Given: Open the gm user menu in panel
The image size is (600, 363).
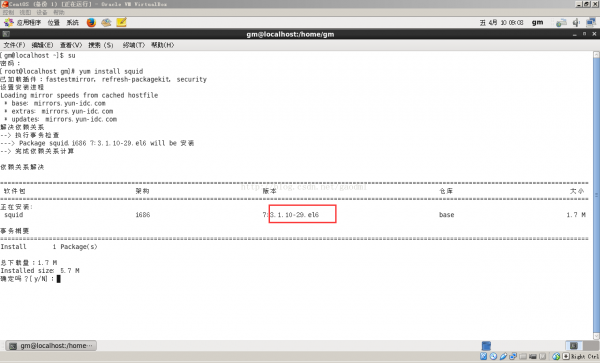Looking at the screenshot, I should pyautogui.click(x=537, y=23).
